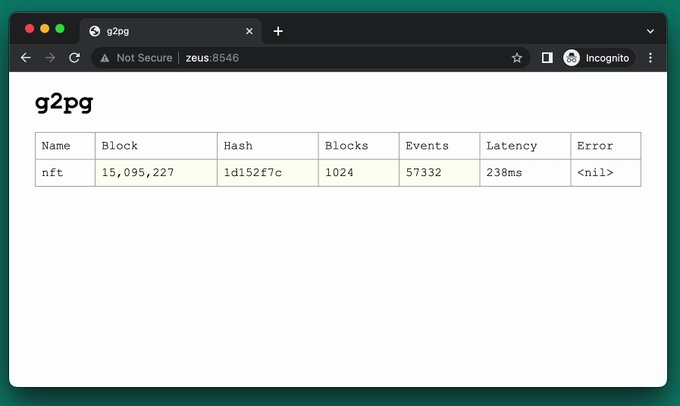
Task: Click the Blocks column header
Action: click(x=359, y=146)
